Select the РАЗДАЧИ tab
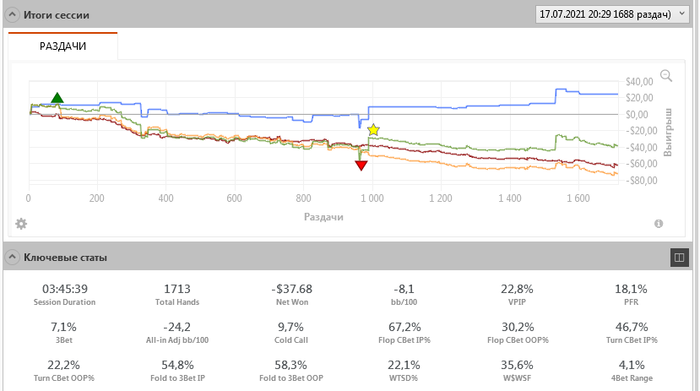This screenshot has height=391, width=700. point(62,46)
